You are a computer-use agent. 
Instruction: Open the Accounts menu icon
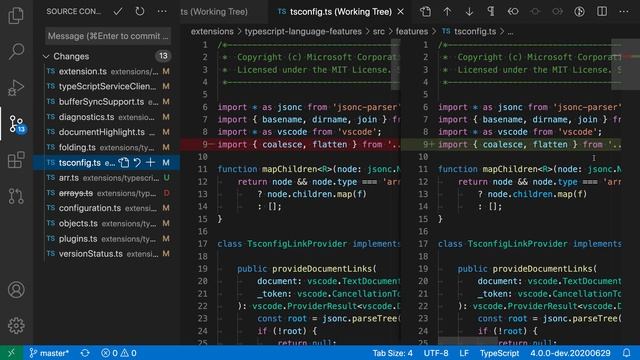[16, 289]
